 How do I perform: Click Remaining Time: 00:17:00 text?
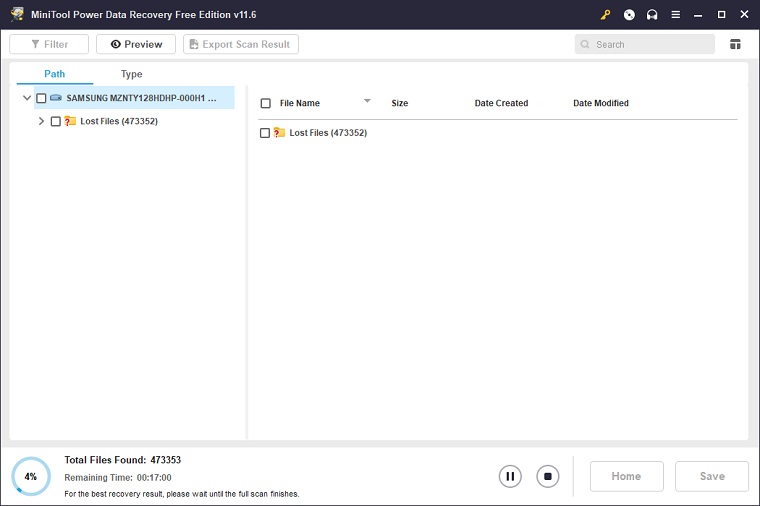click(118, 477)
